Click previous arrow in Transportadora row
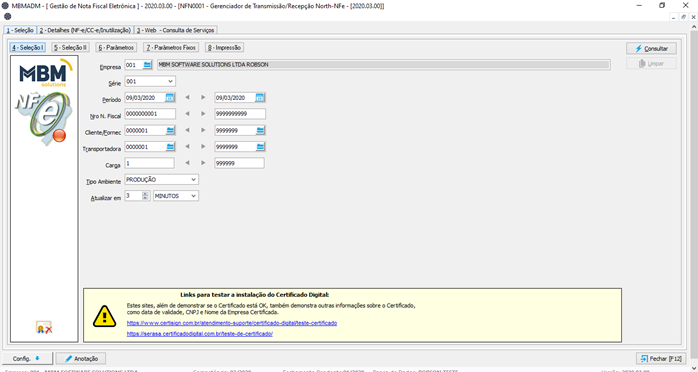 (187, 146)
